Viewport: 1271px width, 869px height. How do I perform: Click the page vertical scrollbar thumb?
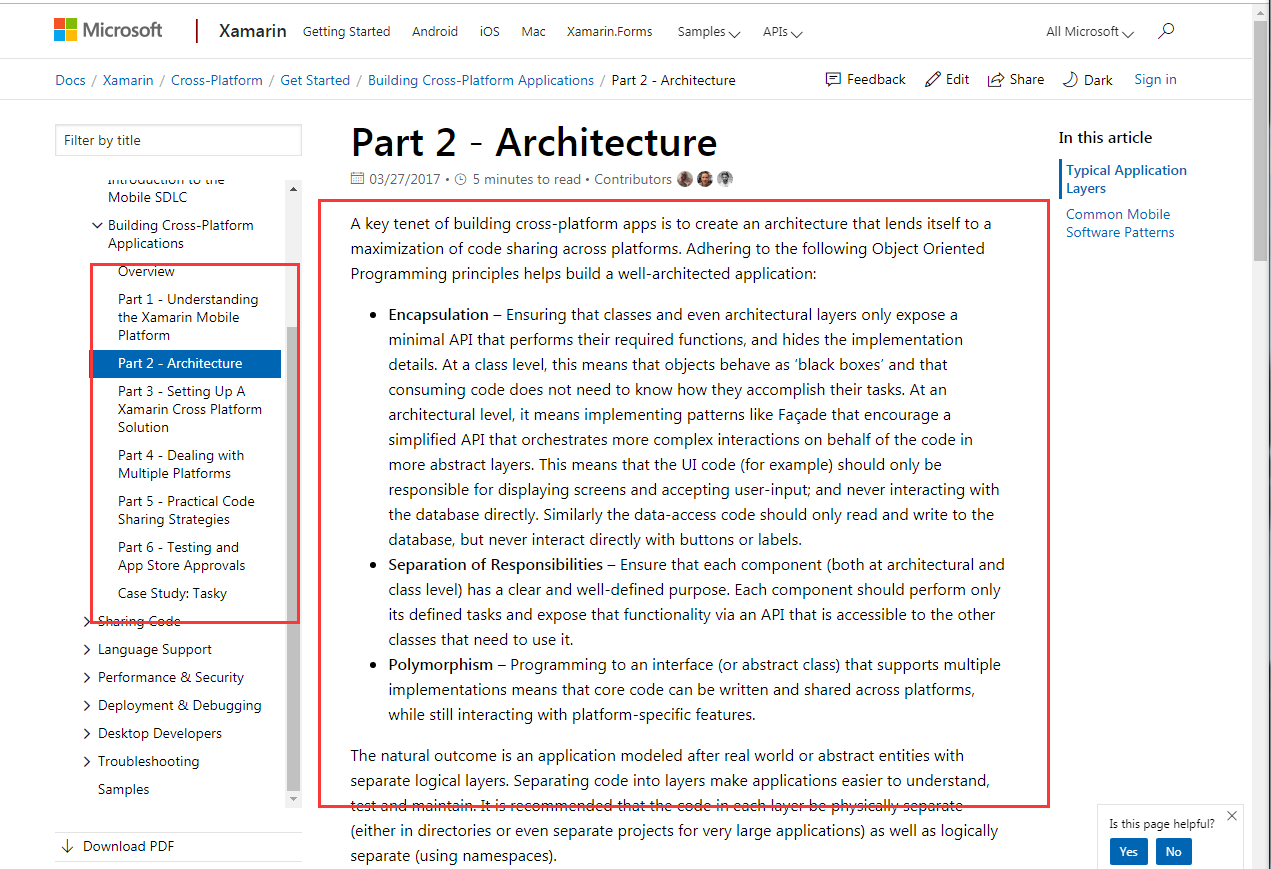(x=1260, y=140)
